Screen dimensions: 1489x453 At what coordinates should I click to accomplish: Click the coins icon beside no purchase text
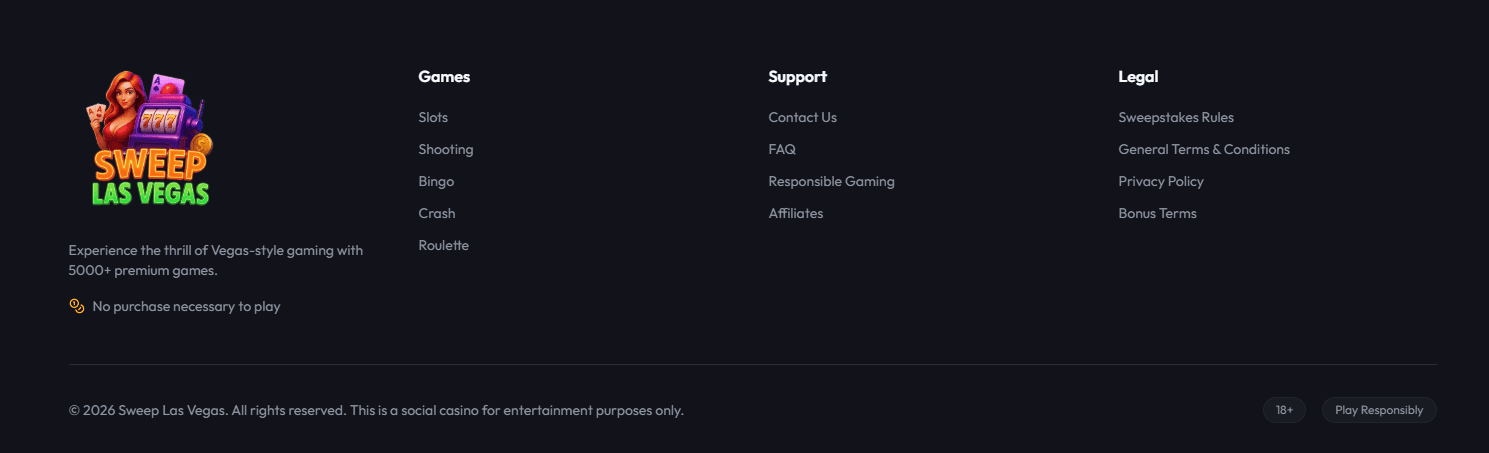[77, 306]
